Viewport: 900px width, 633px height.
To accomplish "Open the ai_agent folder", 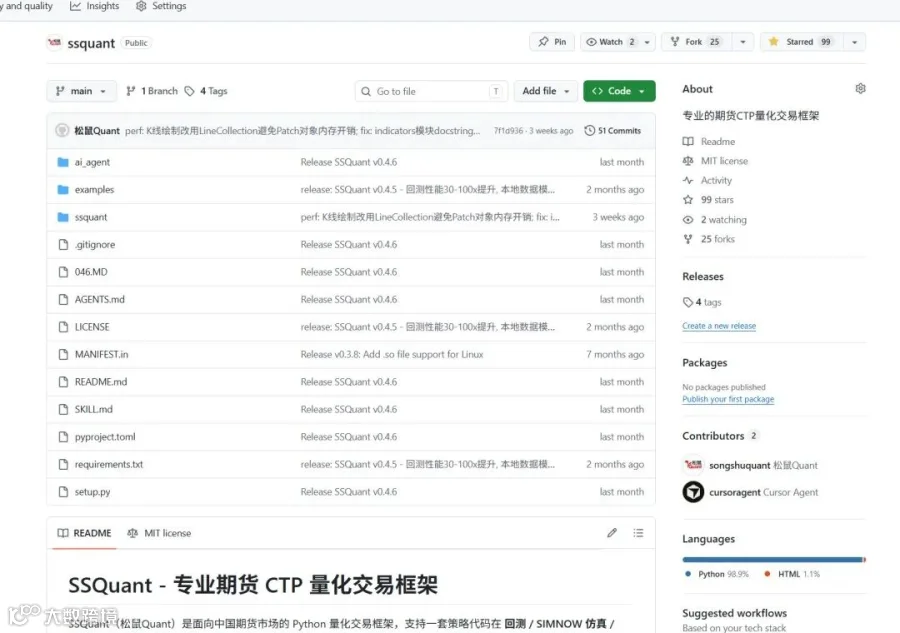I will [92, 162].
